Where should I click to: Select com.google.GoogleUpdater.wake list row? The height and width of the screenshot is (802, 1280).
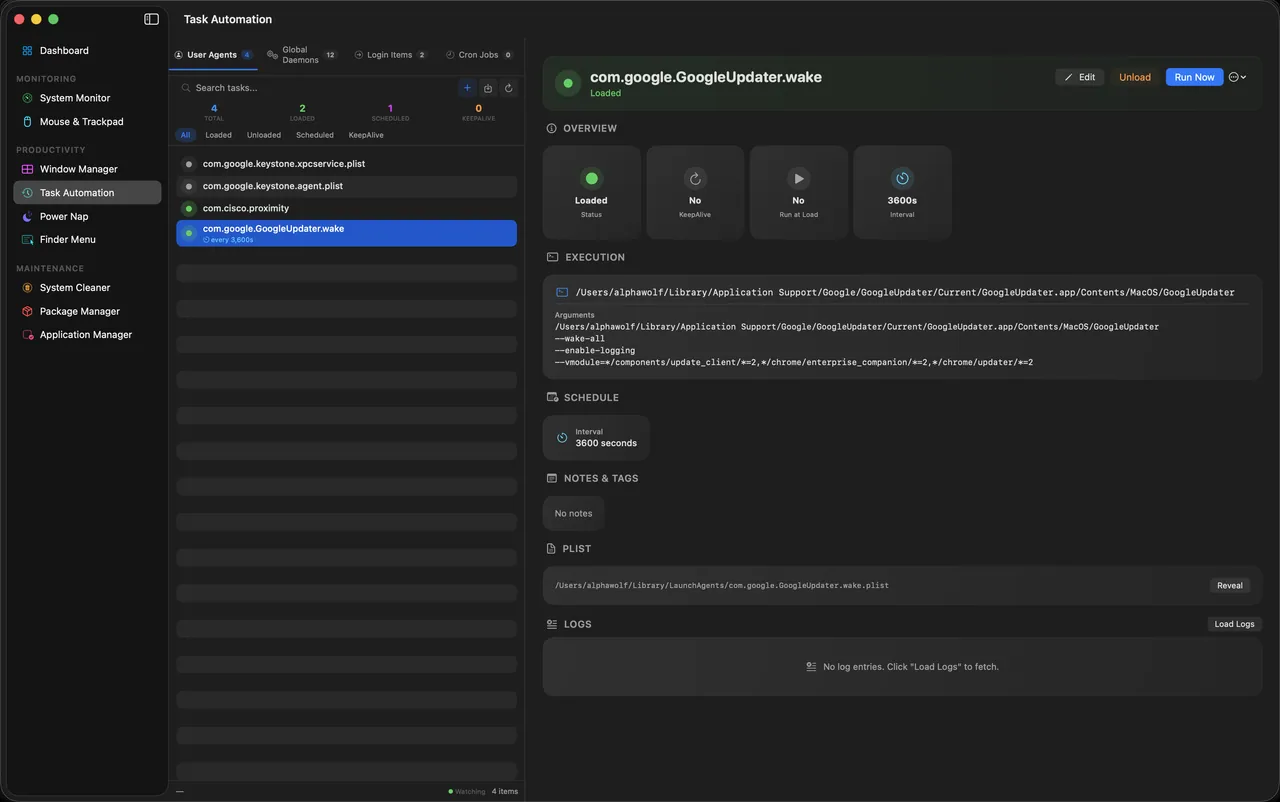coord(346,233)
